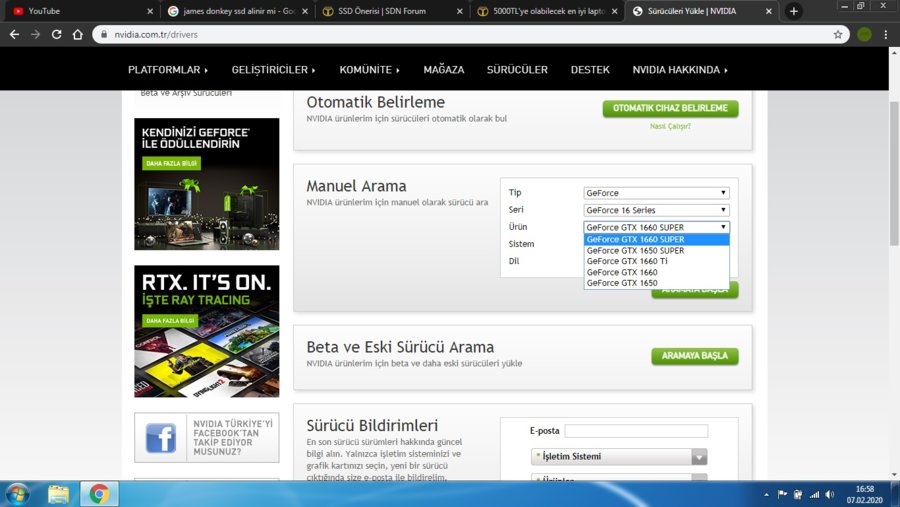Go to MAĞAZA in the navigation bar
Screen dimensions: 900x507
coord(444,69)
